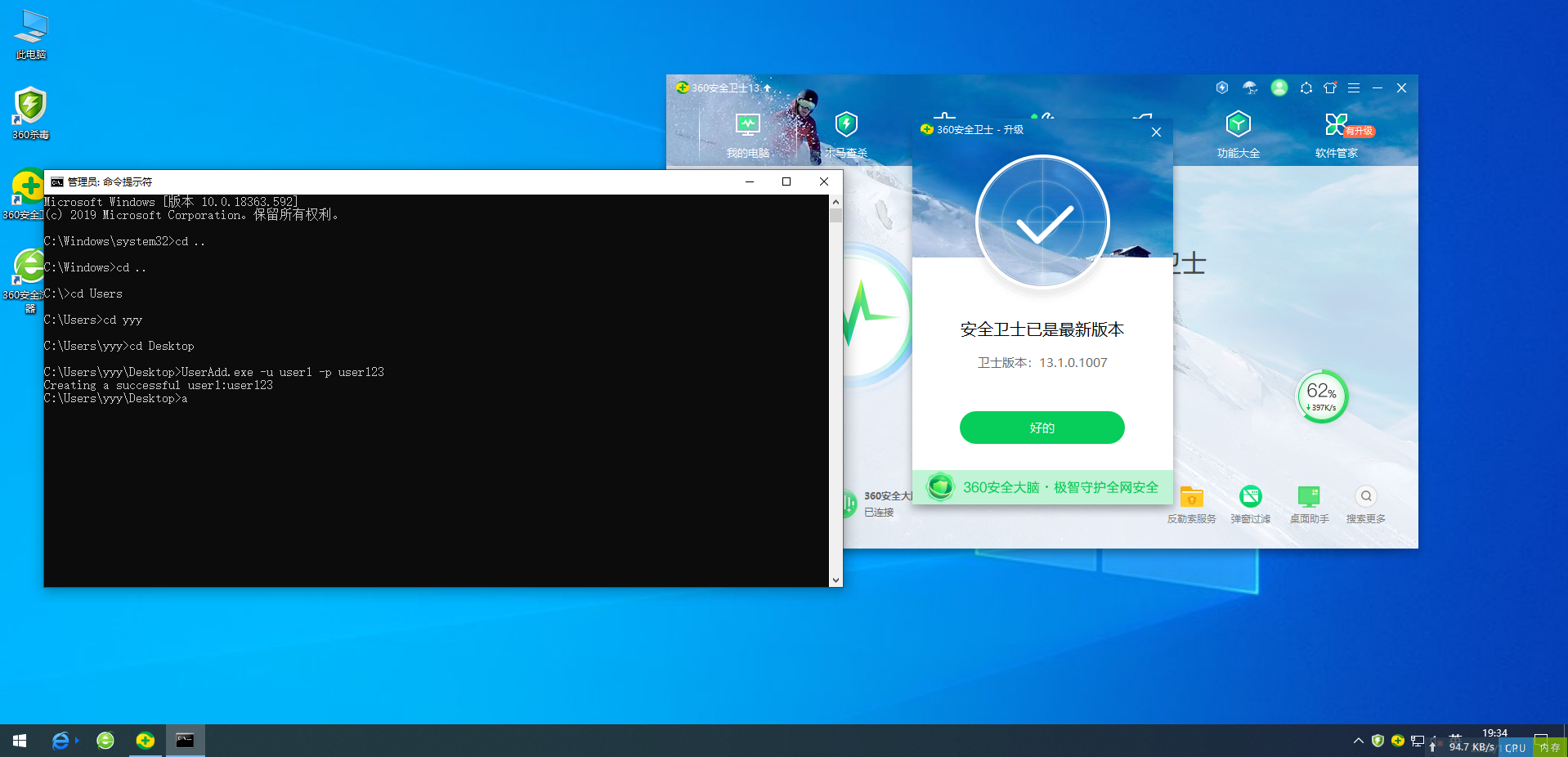Click the upgrade arrow beside 360安全卫士13
The width and height of the screenshot is (1568, 757).
(767, 87)
